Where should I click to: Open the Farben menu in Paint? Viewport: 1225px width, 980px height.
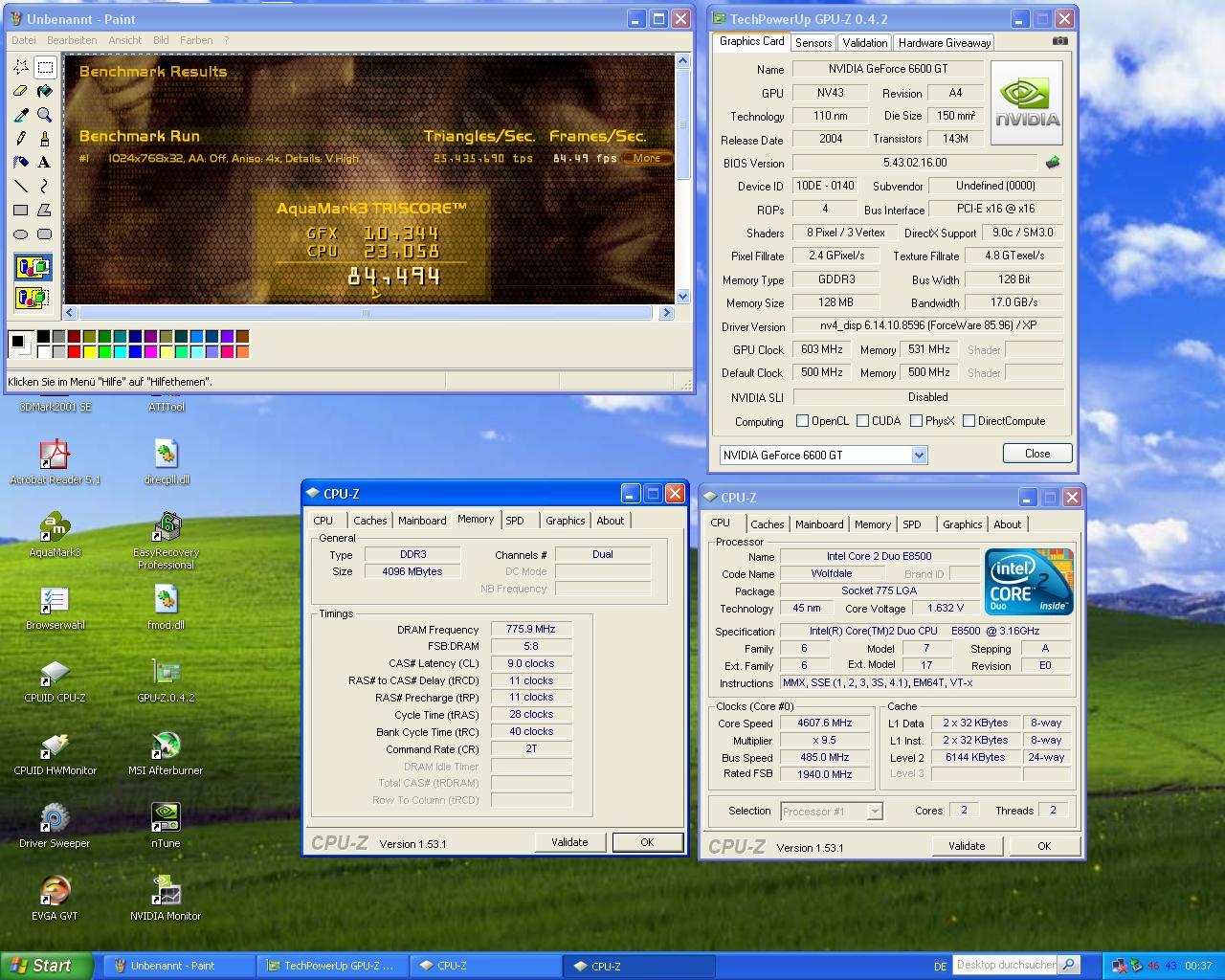(197, 40)
